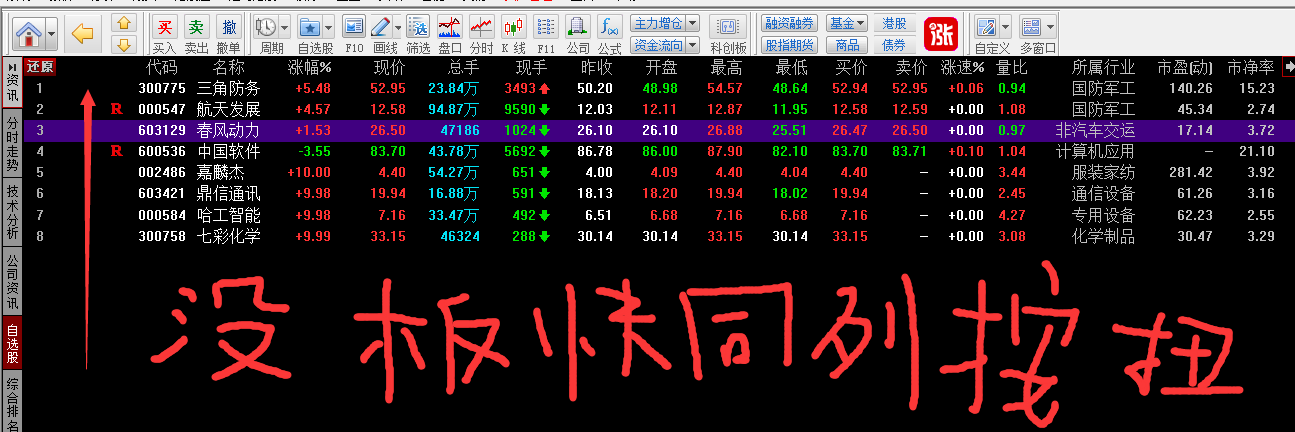Sort by the 涨幅% column header
Viewport: 1295px width, 432px height.
pos(310,68)
